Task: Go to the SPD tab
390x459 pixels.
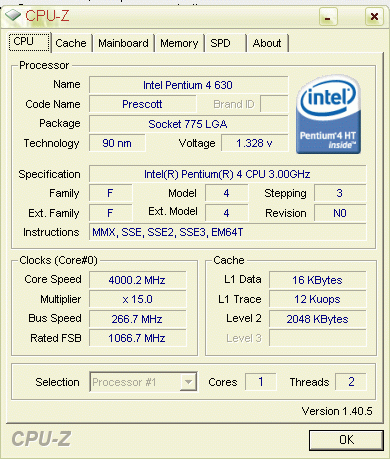Action: coord(226,43)
